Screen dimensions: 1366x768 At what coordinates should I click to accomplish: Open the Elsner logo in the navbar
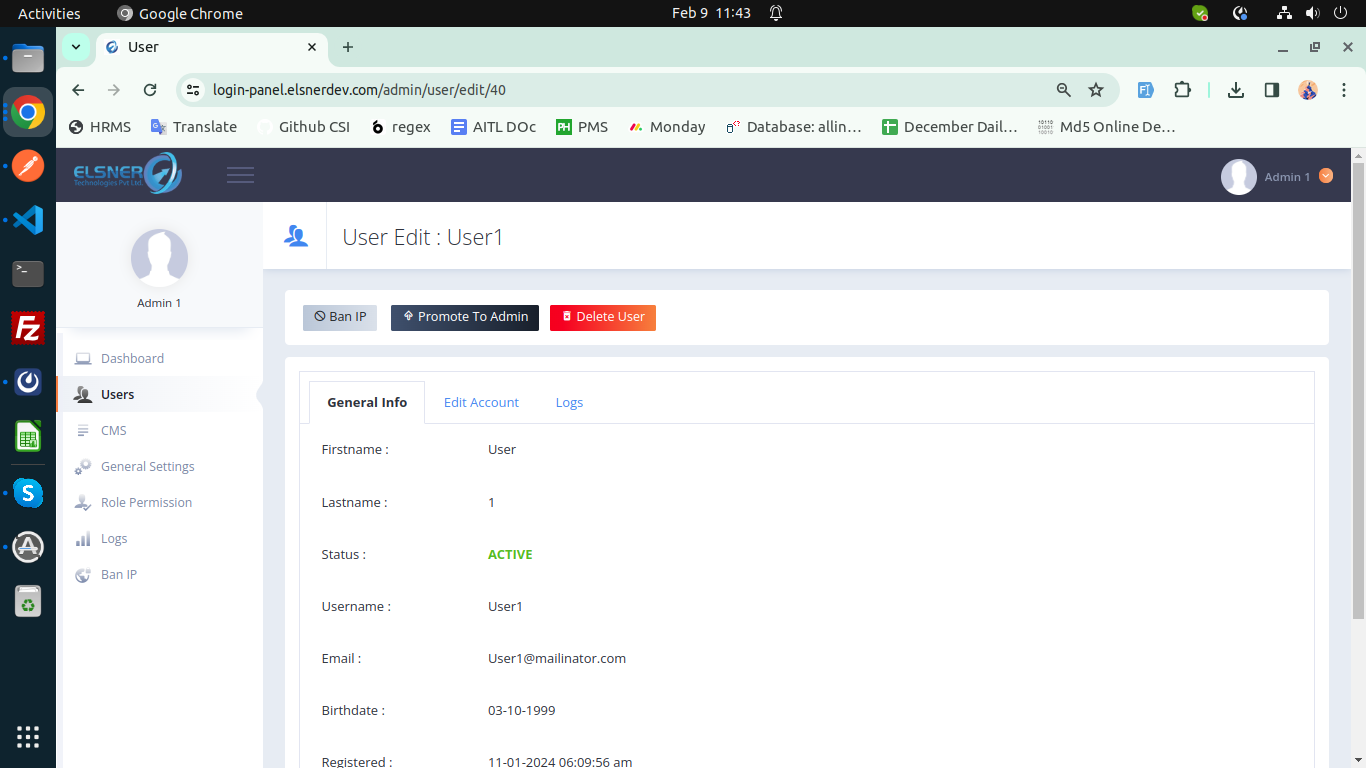125,173
